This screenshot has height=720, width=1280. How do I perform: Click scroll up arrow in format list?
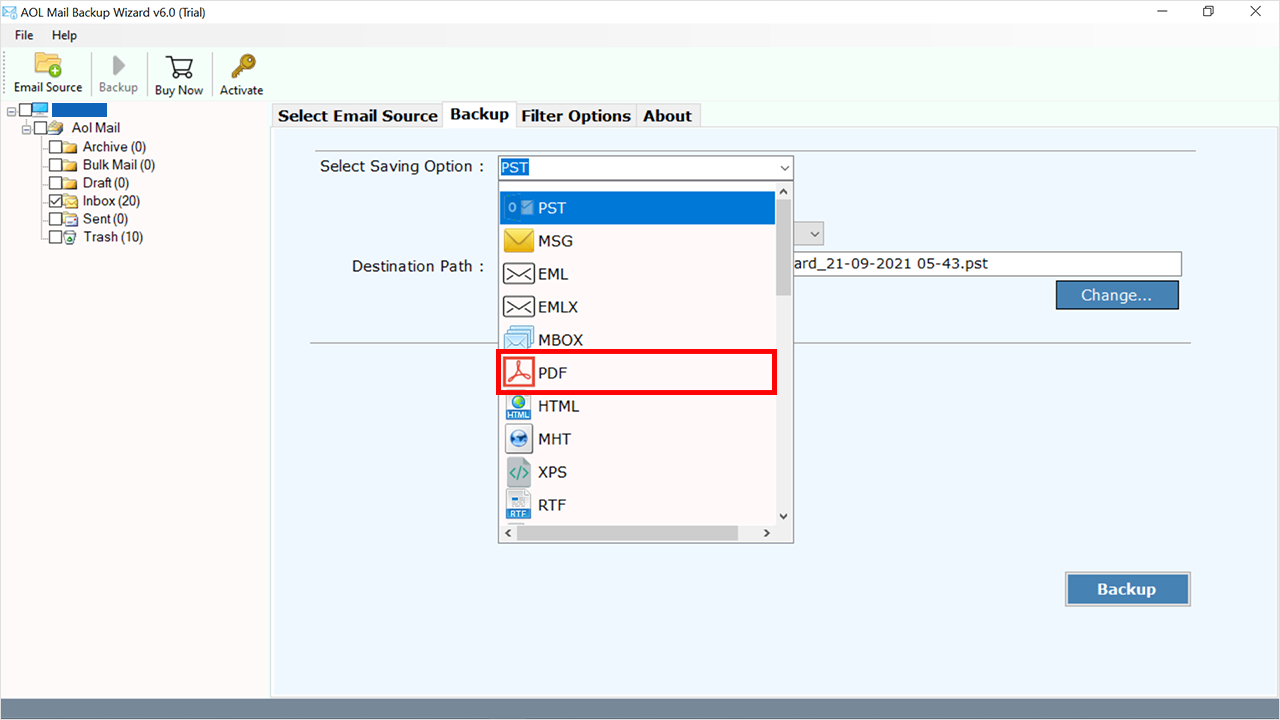pos(783,192)
